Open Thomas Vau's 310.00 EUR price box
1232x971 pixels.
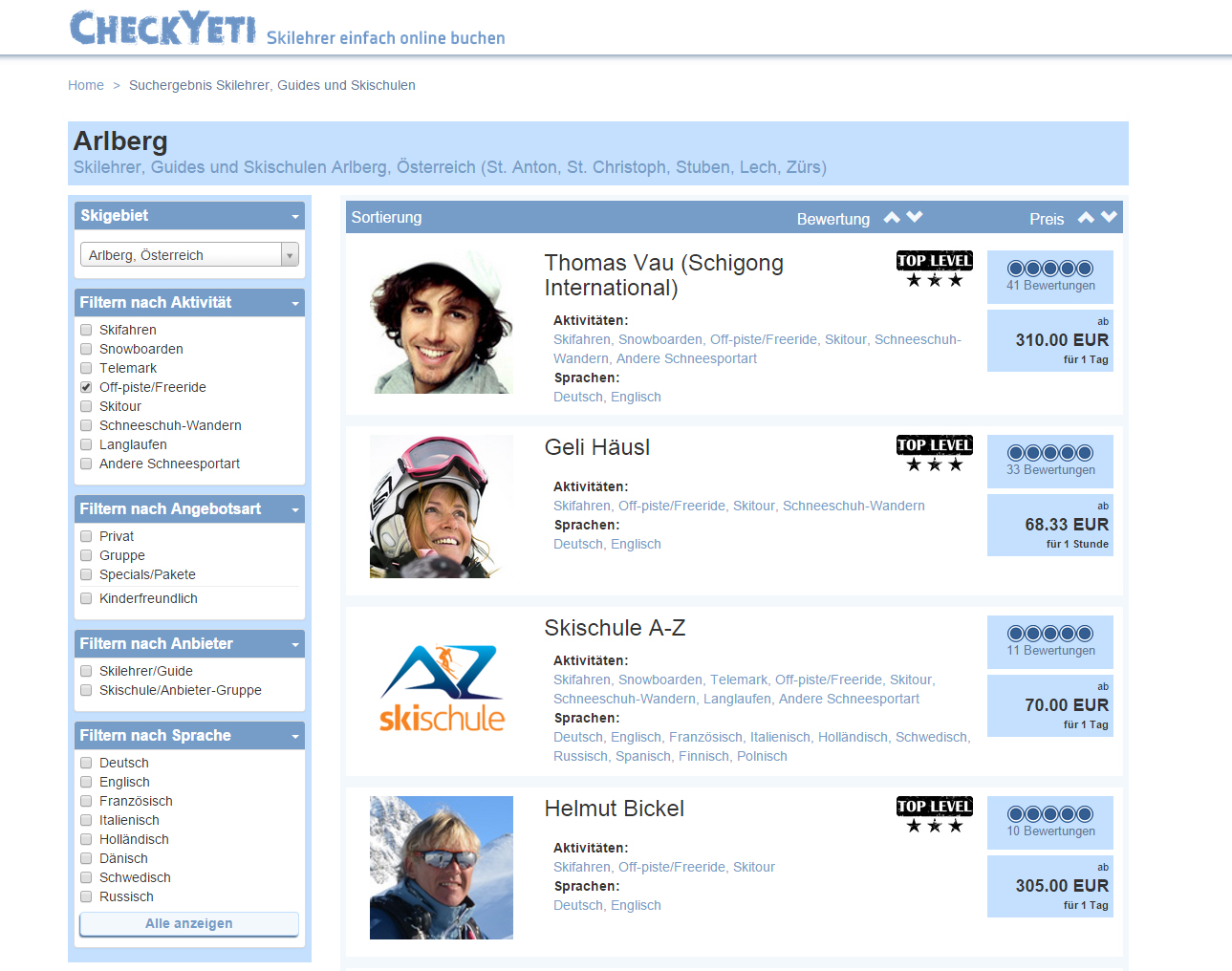tap(1049, 340)
